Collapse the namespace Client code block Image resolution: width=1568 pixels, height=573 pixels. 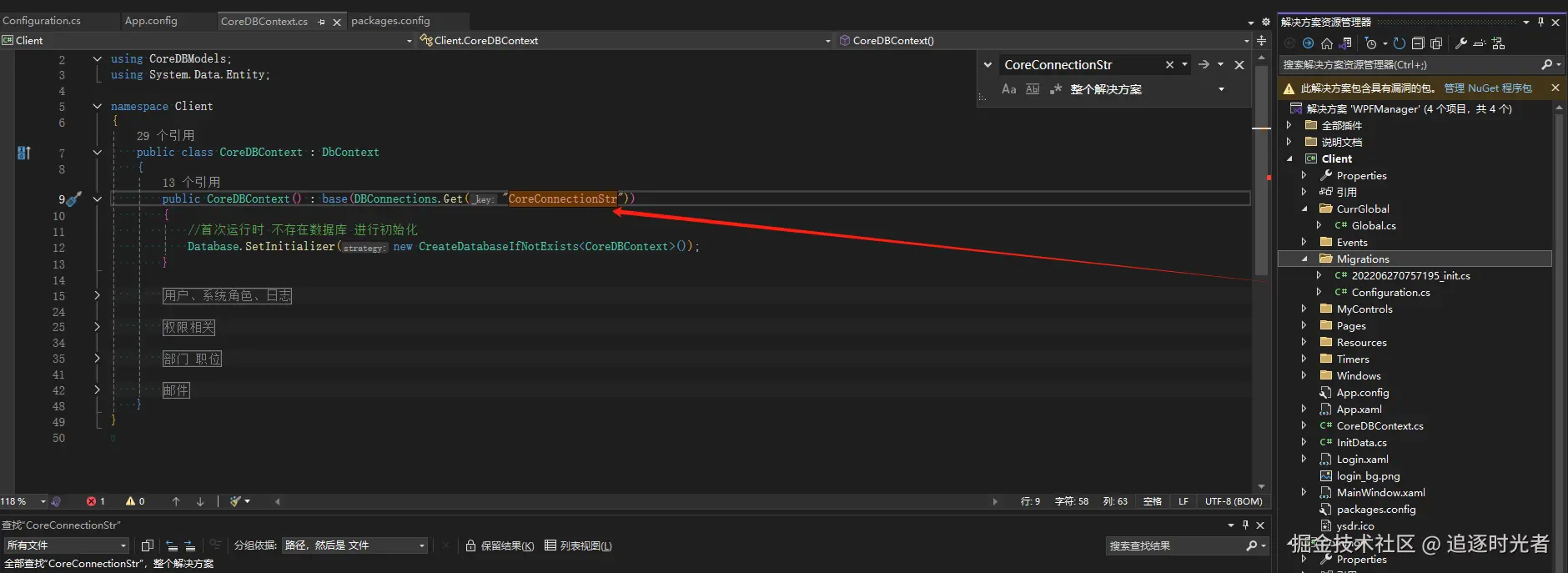(97, 106)
